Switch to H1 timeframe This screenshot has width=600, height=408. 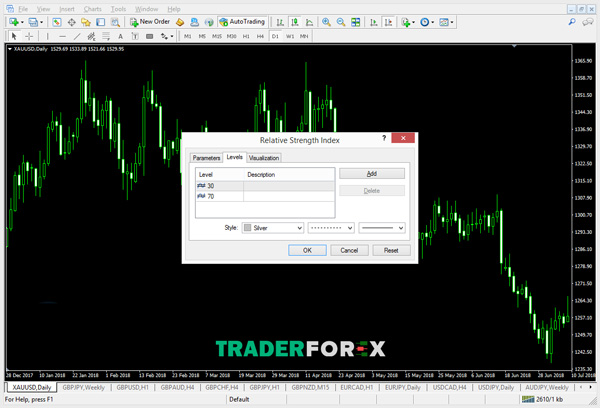click(246, 36)
